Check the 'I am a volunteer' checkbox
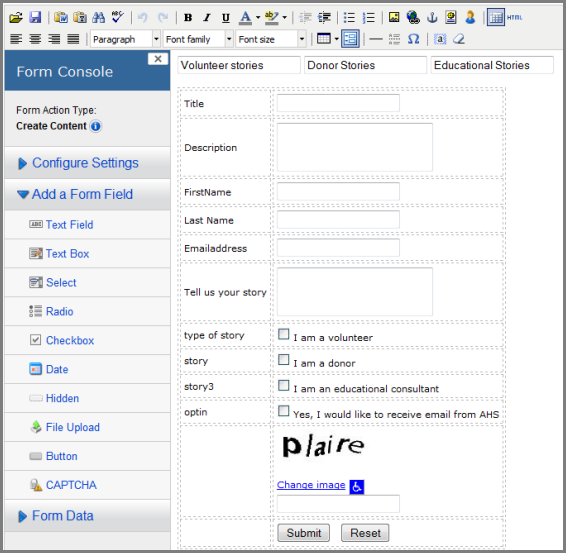 [283, 334]
